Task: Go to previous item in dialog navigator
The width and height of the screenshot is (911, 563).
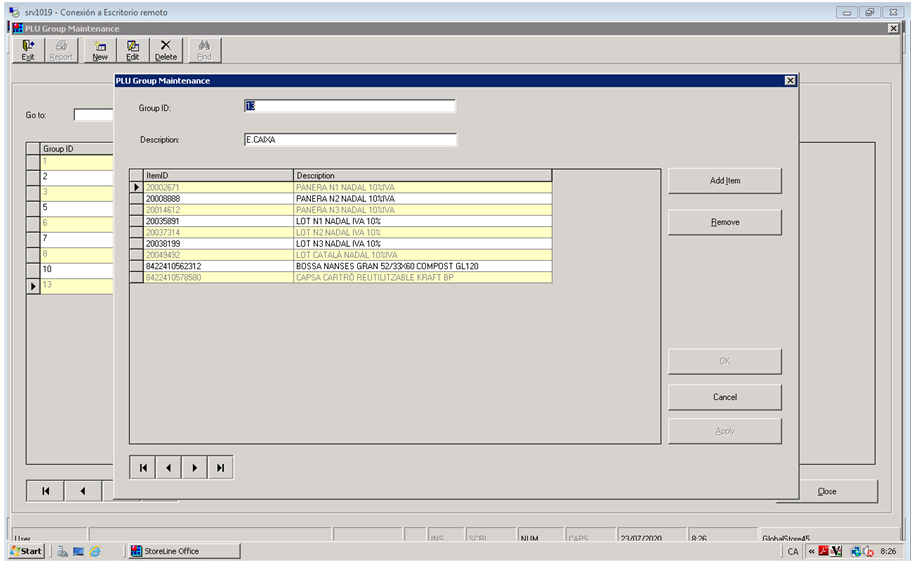Action: pyautogui.click(x=169, y=467)
